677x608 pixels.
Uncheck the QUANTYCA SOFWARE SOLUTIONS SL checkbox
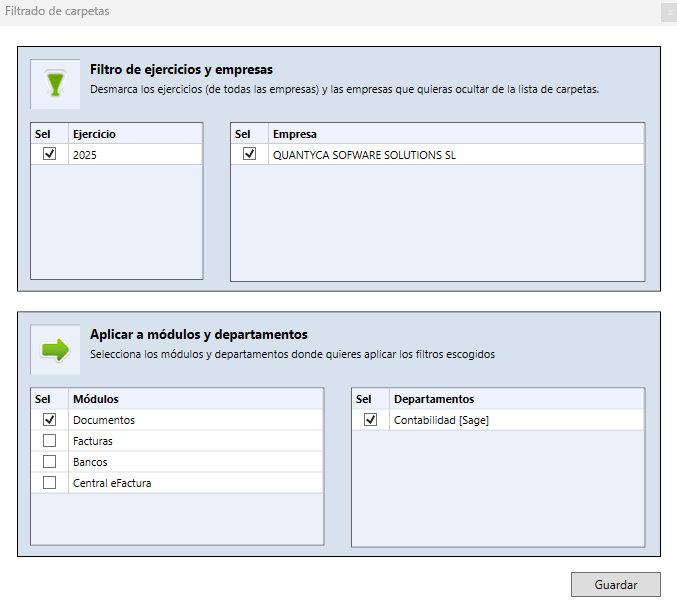250,154
